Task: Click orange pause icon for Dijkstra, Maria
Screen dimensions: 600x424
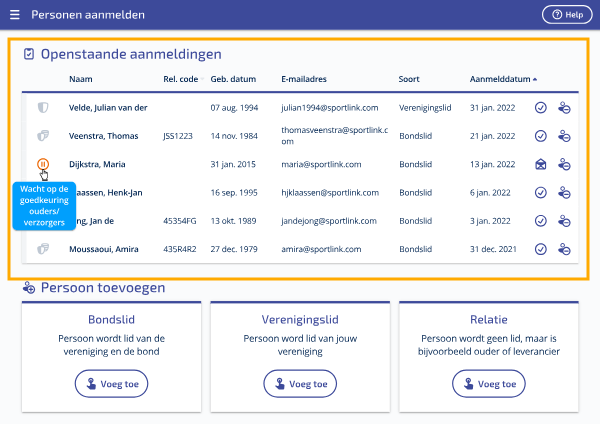Action: (x=43, y=164)
